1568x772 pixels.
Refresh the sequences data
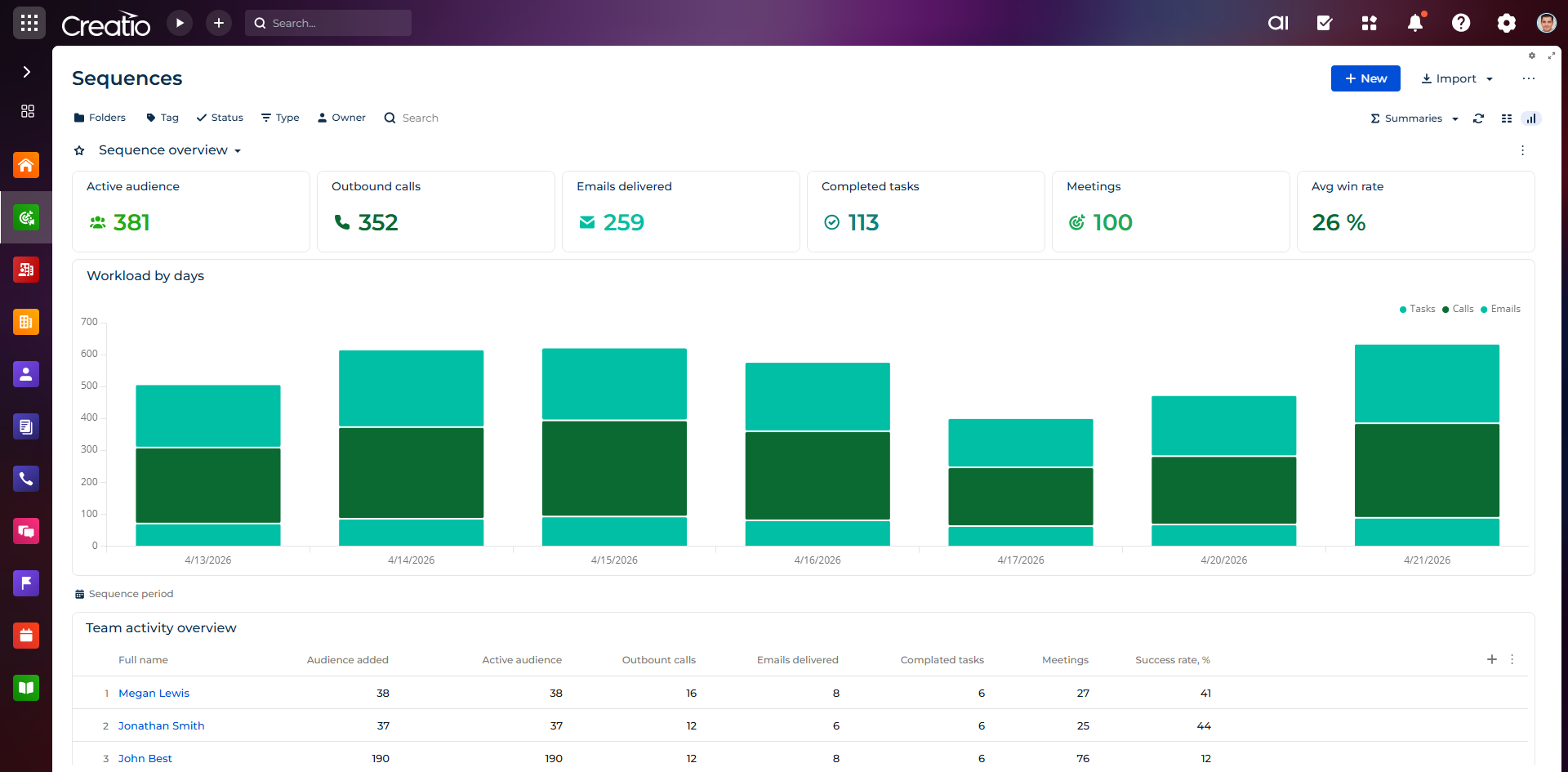[1478, 118]
